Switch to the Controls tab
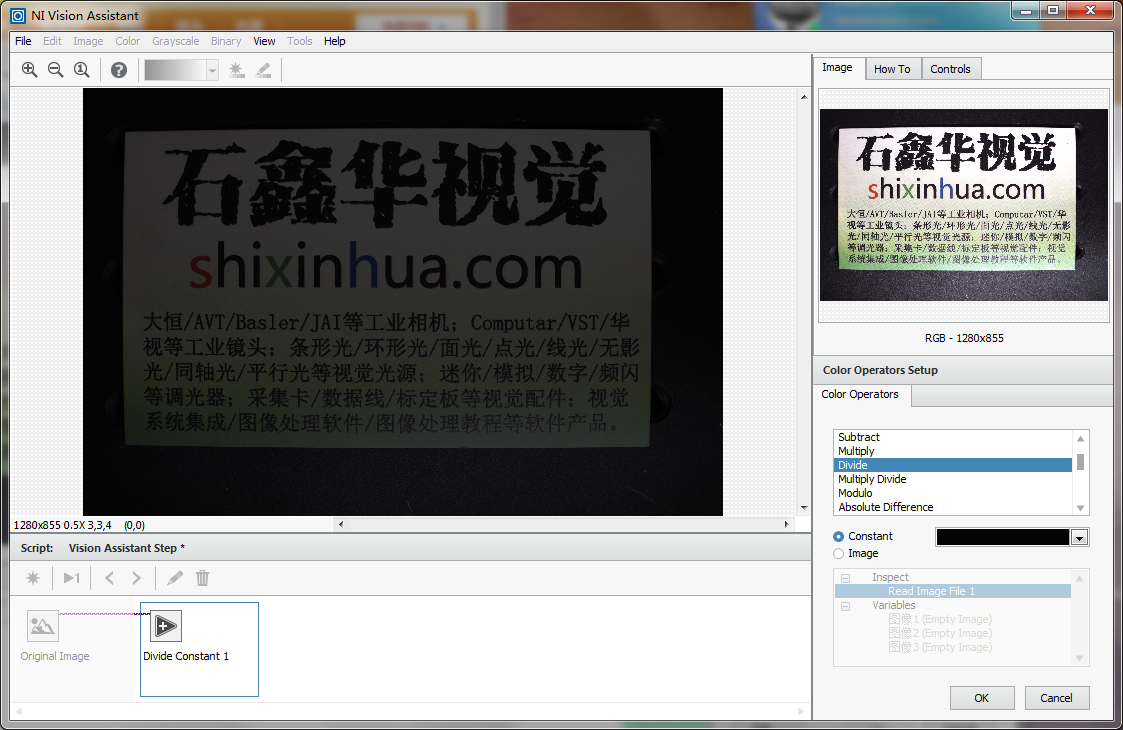This screenshot has width=1123, height=730. (950, 69)
